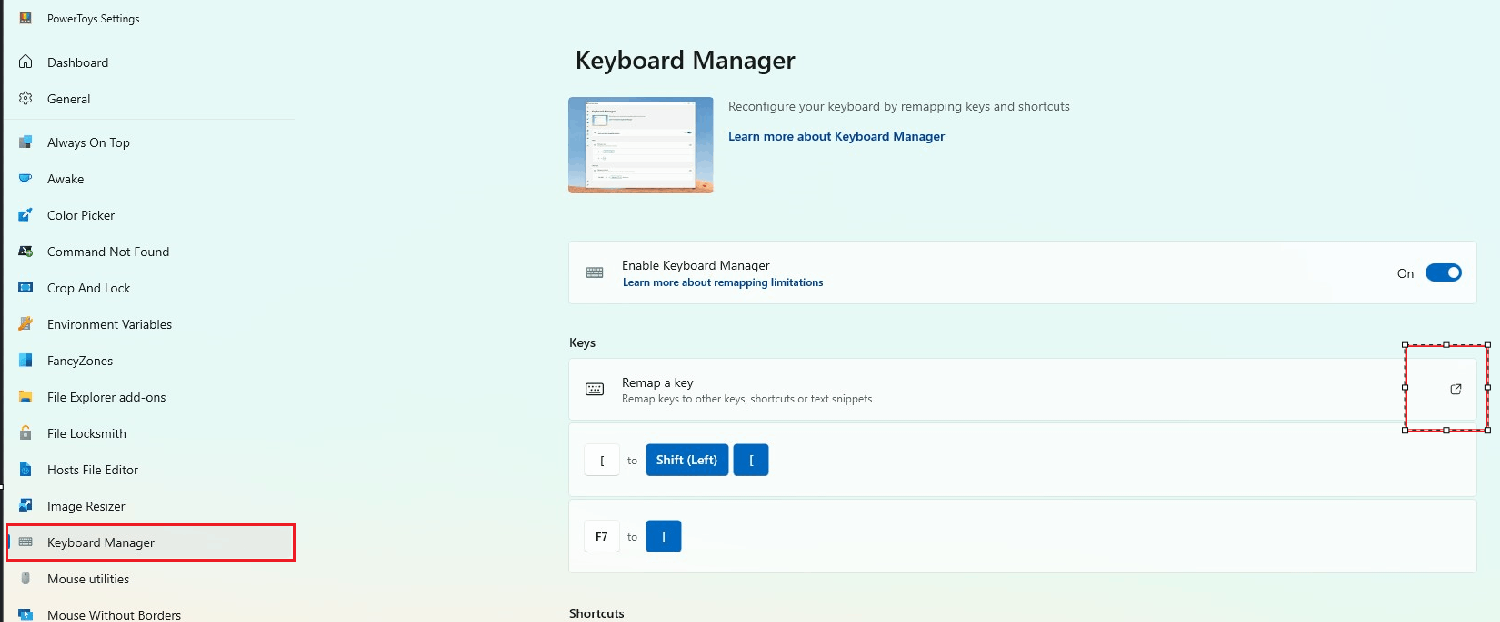The height and width of the screenshot is (622, 1500).
Task: Click the File Locksmith padlock icon
Action: (x=26, y=433)
